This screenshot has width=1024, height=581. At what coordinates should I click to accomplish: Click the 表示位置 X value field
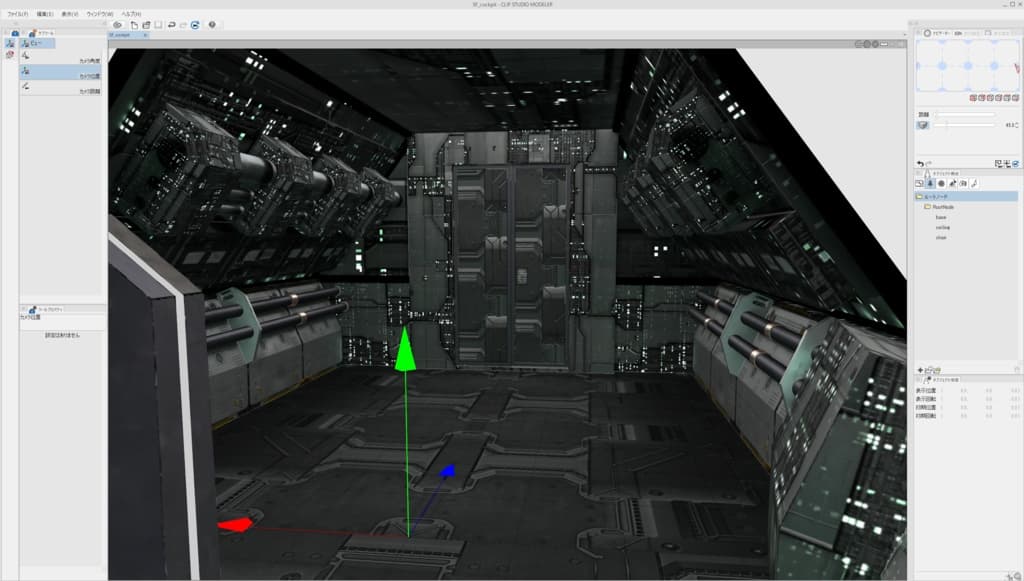pyautogui.click(x=964, y=390)
